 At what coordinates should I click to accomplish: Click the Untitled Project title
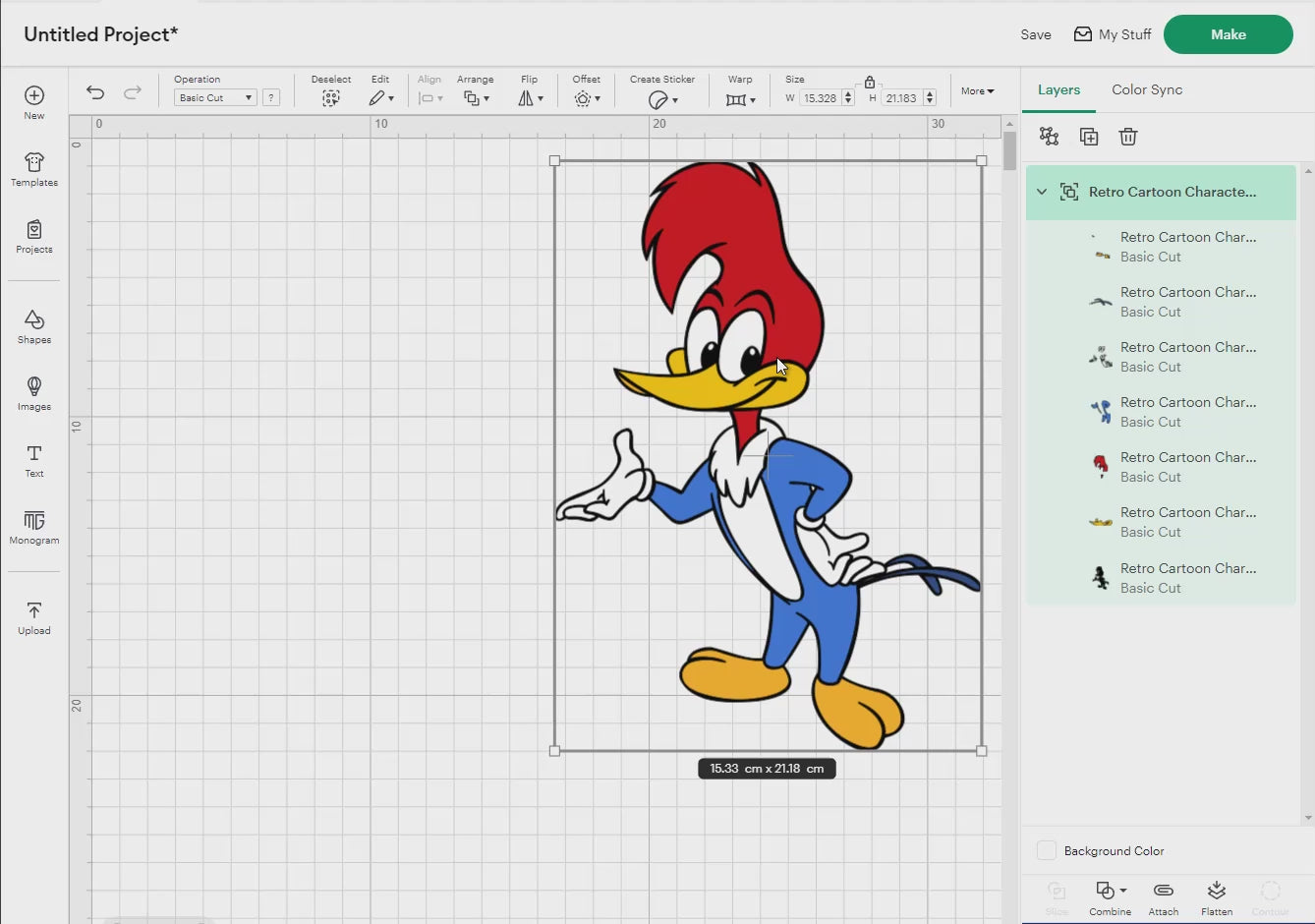(101, 34)
